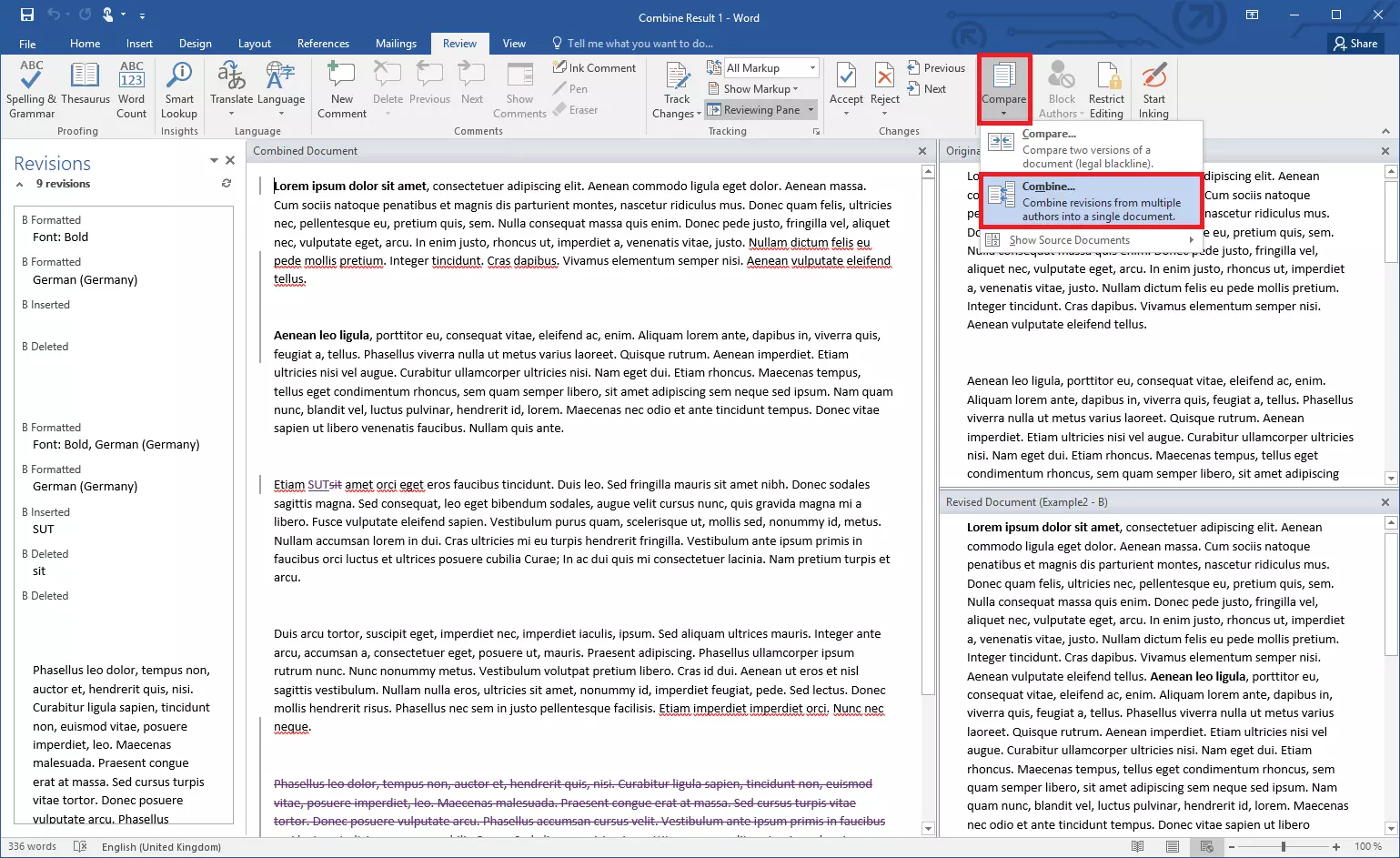Open Tracking group dialog launcher

click(816, 132)
